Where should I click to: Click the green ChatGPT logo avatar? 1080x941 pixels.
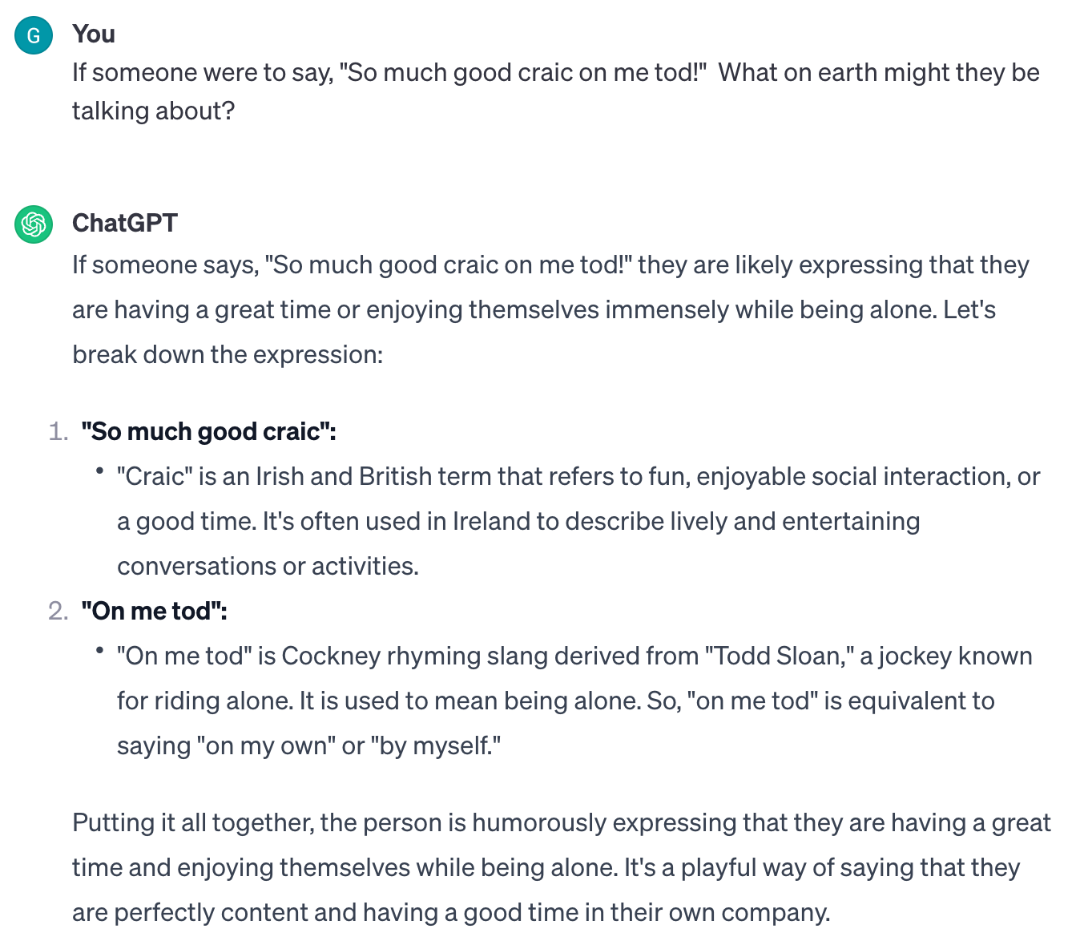point(34,224)
